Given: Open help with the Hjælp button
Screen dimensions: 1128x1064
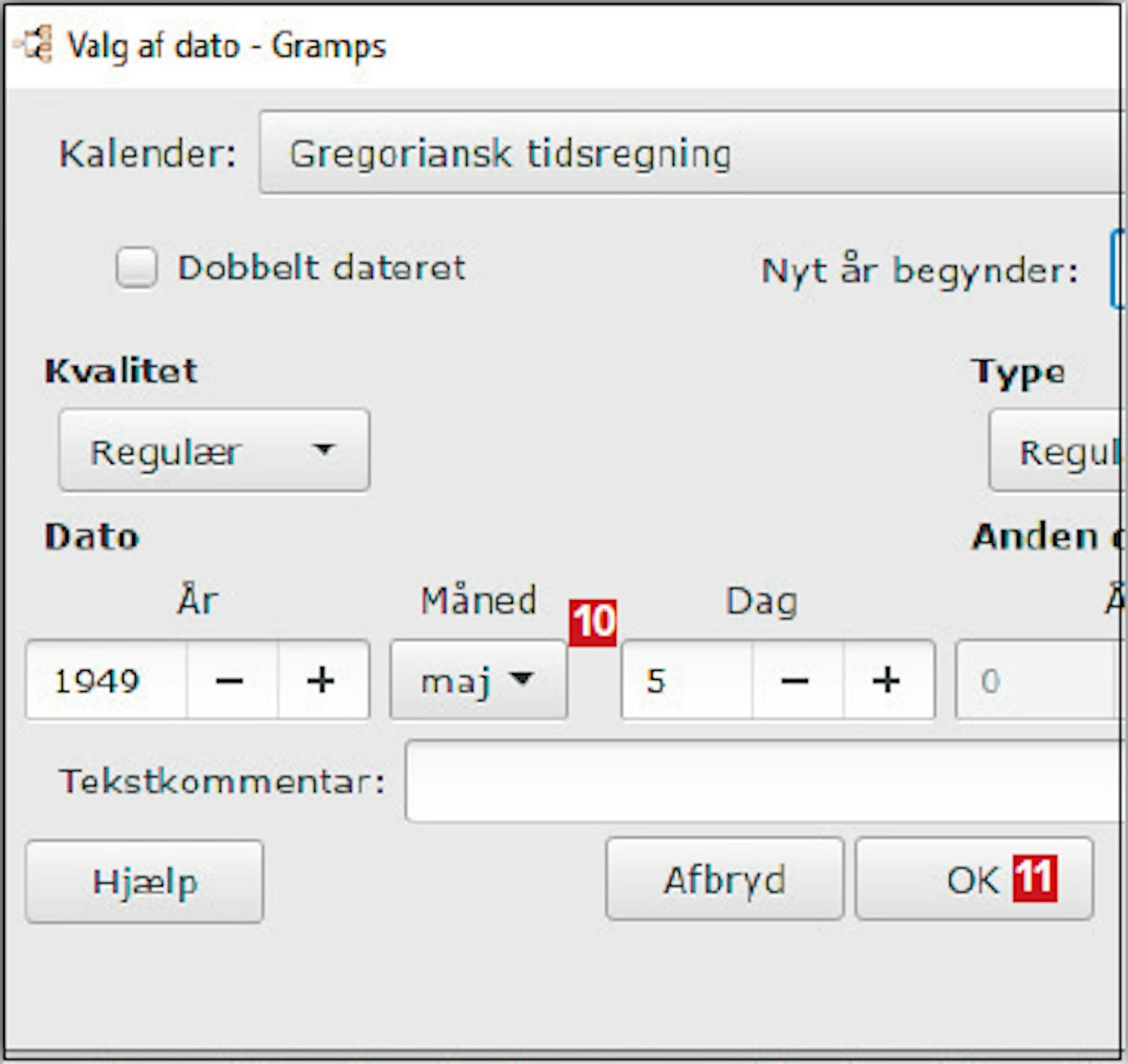Looking at the screenshot, I should (x=144, y=881).
